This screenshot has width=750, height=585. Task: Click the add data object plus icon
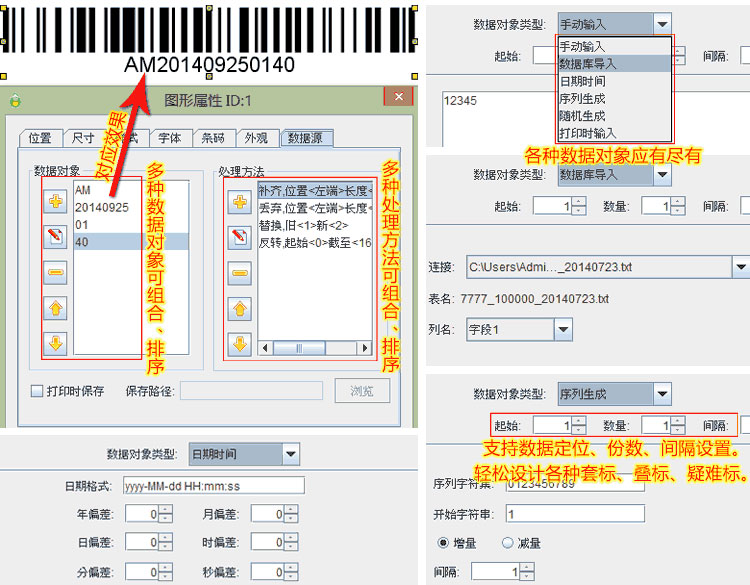(56, 201)
